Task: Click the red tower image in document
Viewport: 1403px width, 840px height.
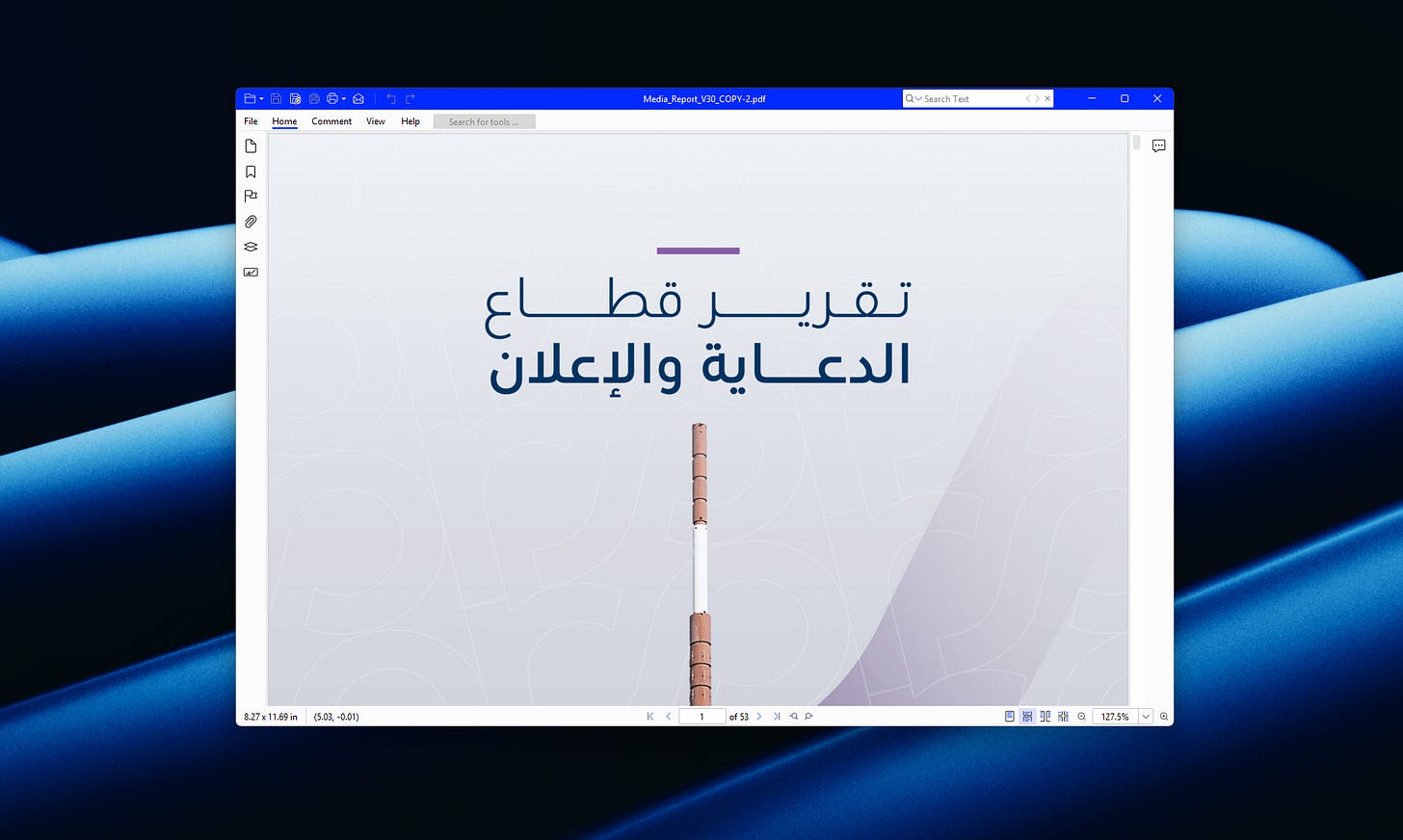Action: (x=701, y=564)
